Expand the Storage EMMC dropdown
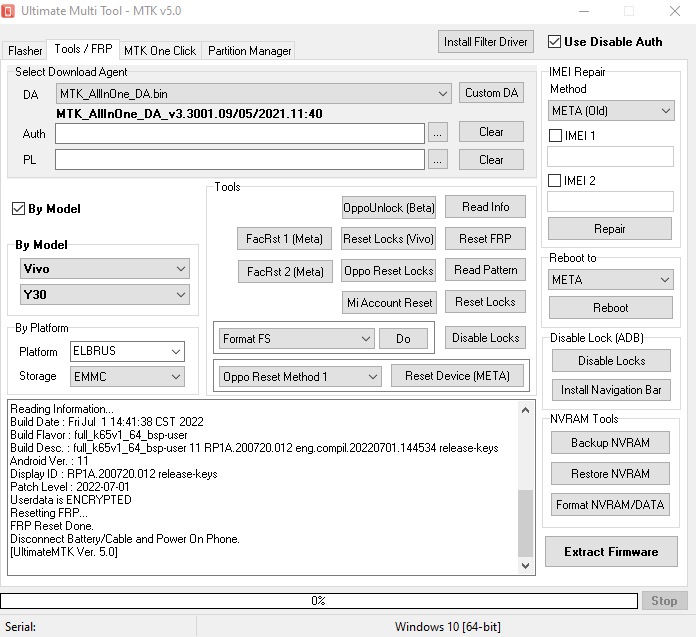Image resolution: width=696 pixels, height=637 pixels. point(127,377)
